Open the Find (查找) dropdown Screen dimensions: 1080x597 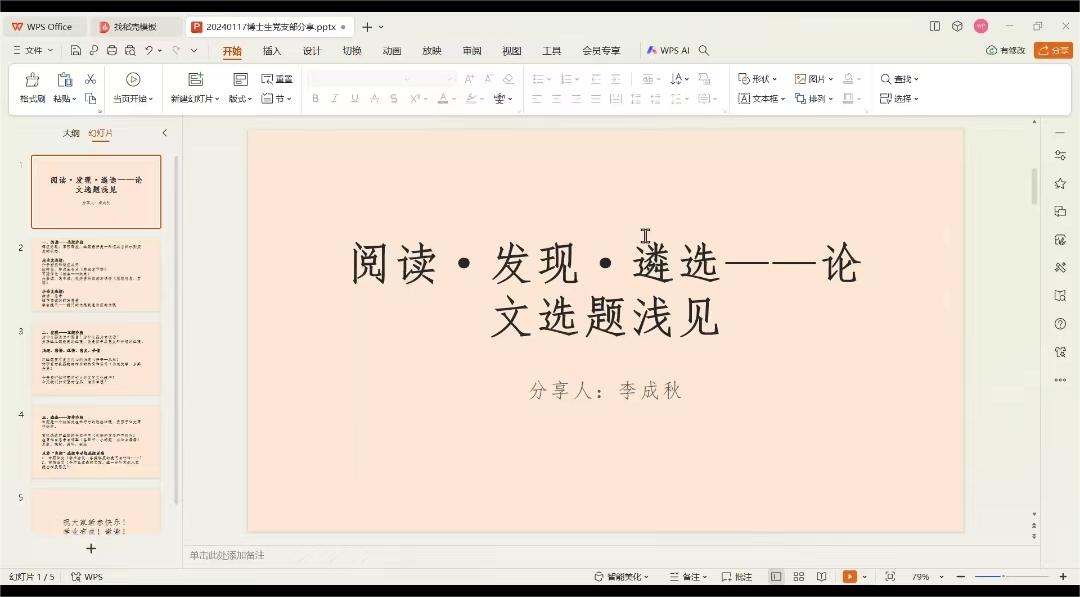tap(900, 79)
